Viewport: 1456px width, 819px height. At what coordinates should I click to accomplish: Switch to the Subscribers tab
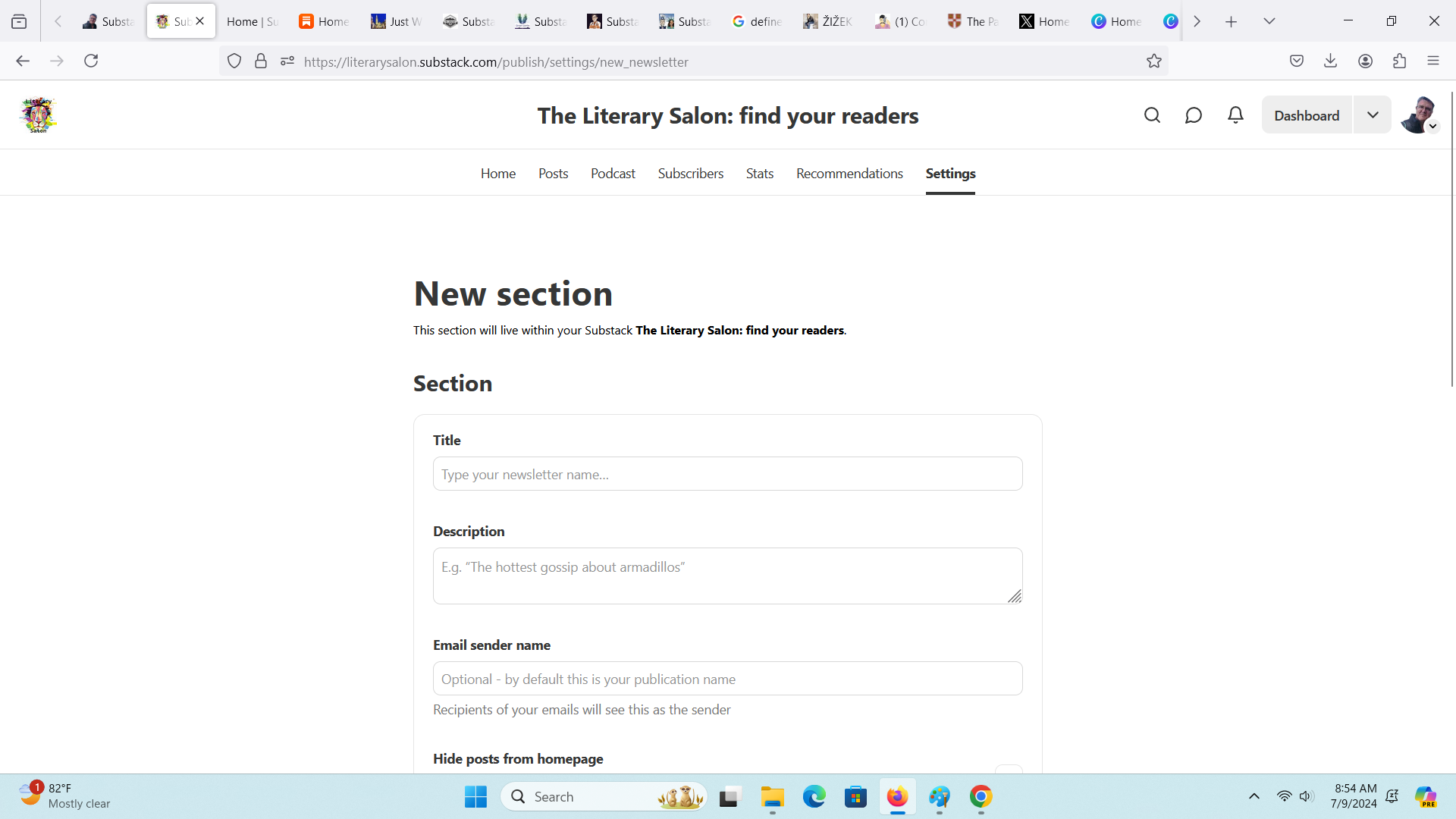pyautogui.click(x=690, y=174)
